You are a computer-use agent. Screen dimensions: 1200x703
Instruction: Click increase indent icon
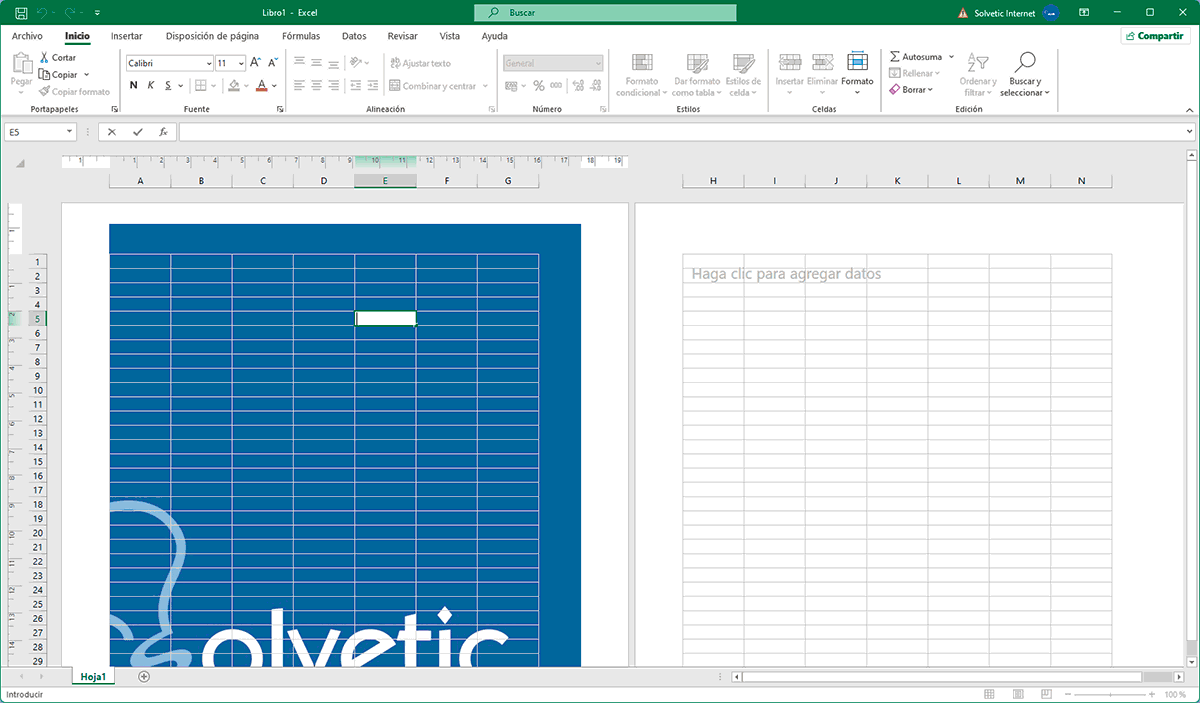click(x=372, y=86)
